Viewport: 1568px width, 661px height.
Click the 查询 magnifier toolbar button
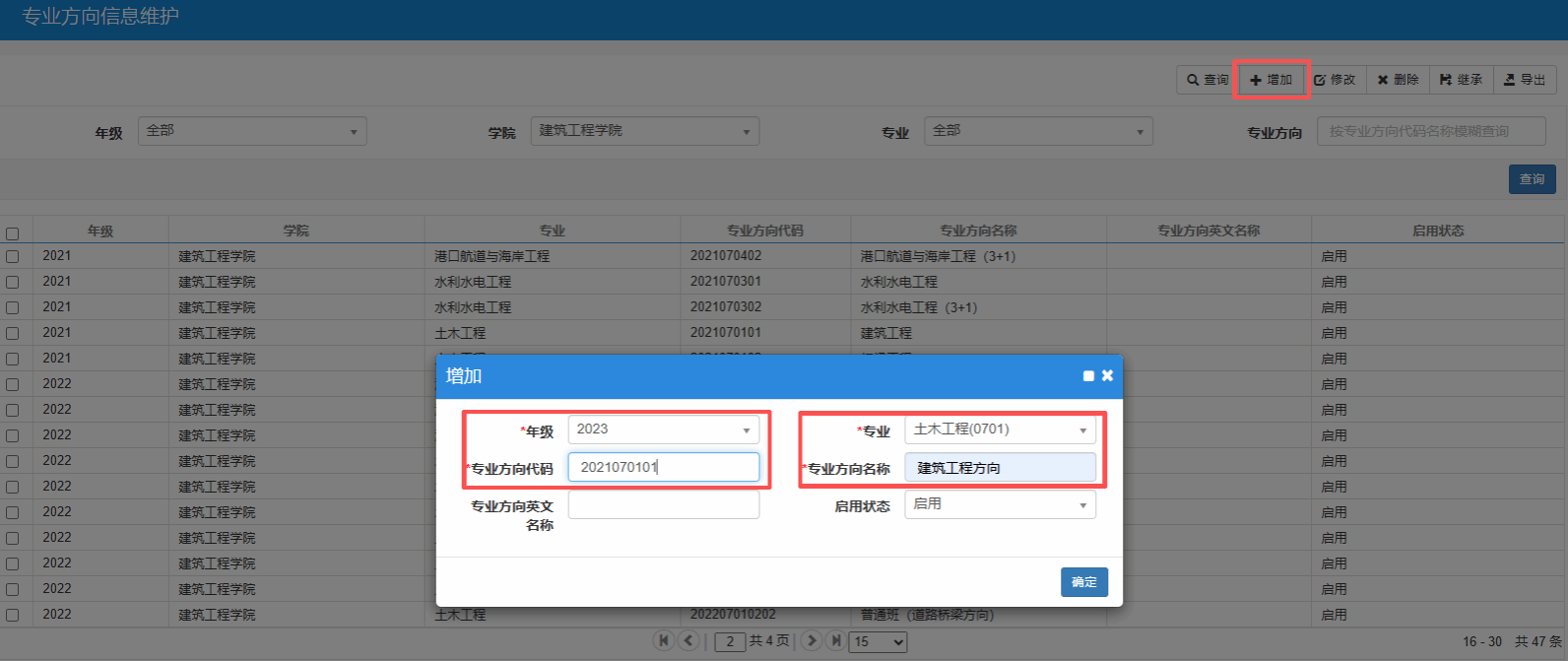click(x=1208, y=80)
